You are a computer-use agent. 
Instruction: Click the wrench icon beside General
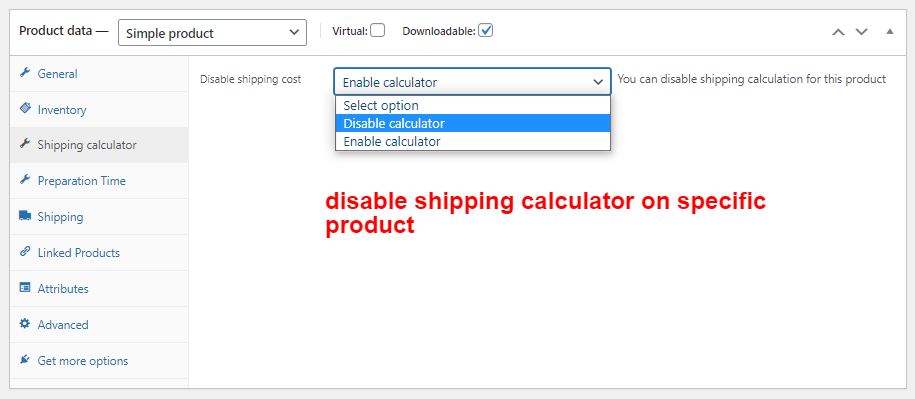click(x=25, y=74)
